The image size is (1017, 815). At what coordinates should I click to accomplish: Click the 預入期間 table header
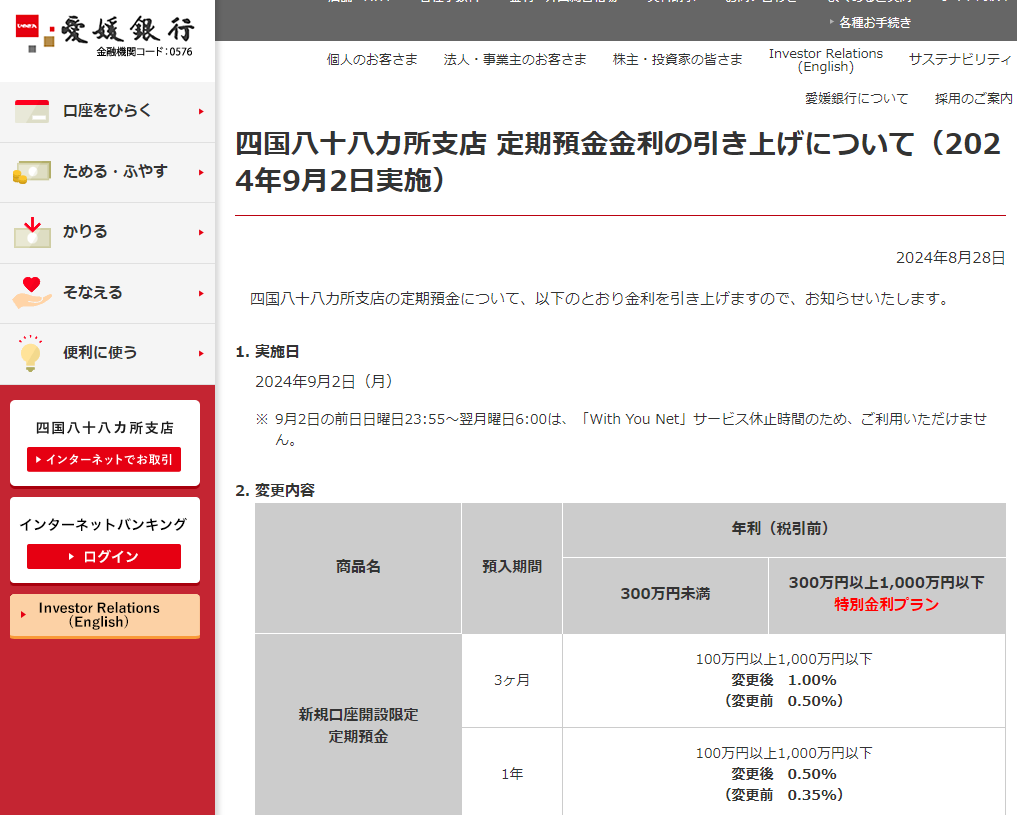(x=512, y=567)
